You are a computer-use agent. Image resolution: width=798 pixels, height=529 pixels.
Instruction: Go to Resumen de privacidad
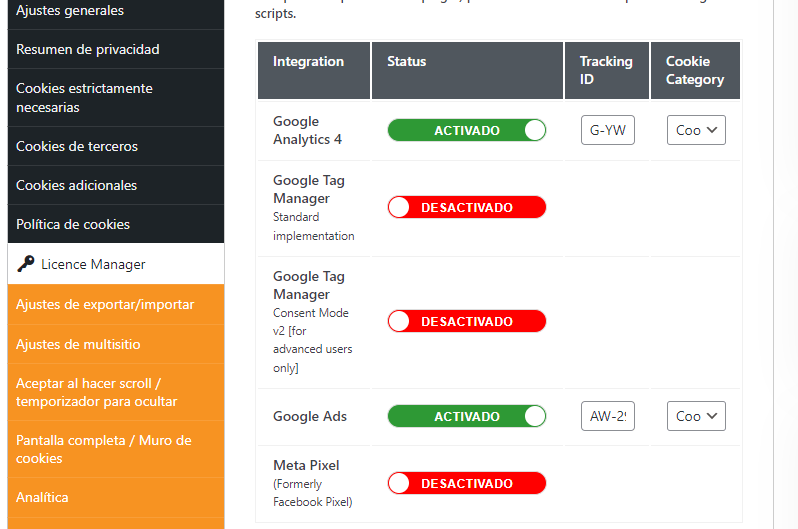pos(116,49)
